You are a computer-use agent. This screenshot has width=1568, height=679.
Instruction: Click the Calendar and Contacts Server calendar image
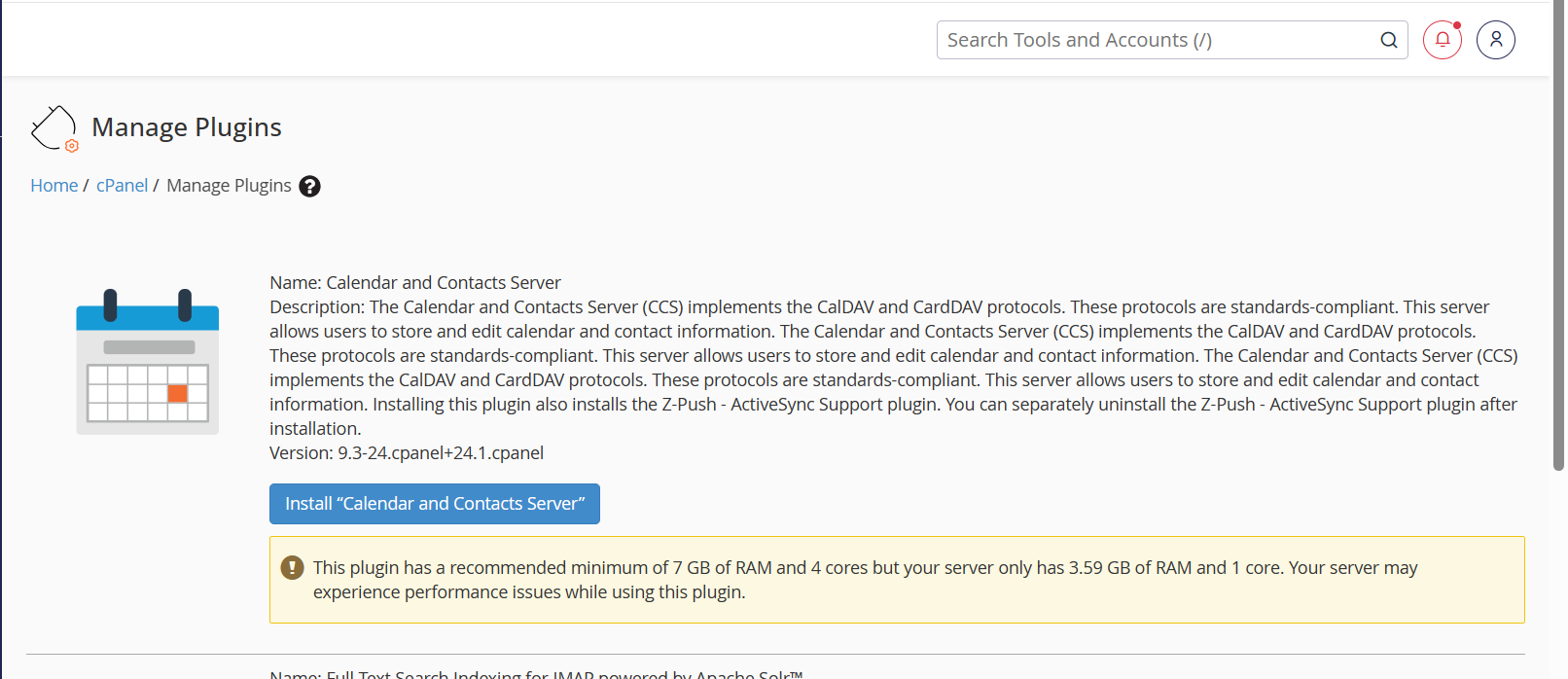(x=148, y=361)
